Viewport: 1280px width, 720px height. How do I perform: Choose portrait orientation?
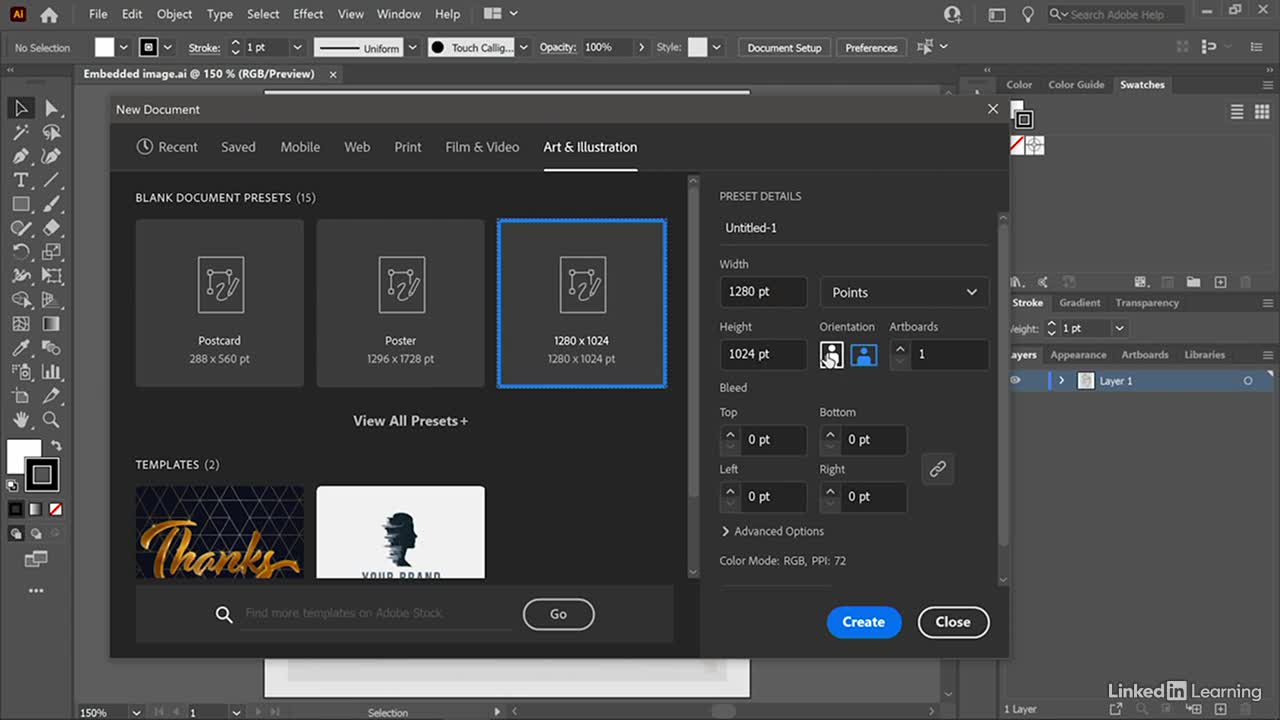[831, 354]
